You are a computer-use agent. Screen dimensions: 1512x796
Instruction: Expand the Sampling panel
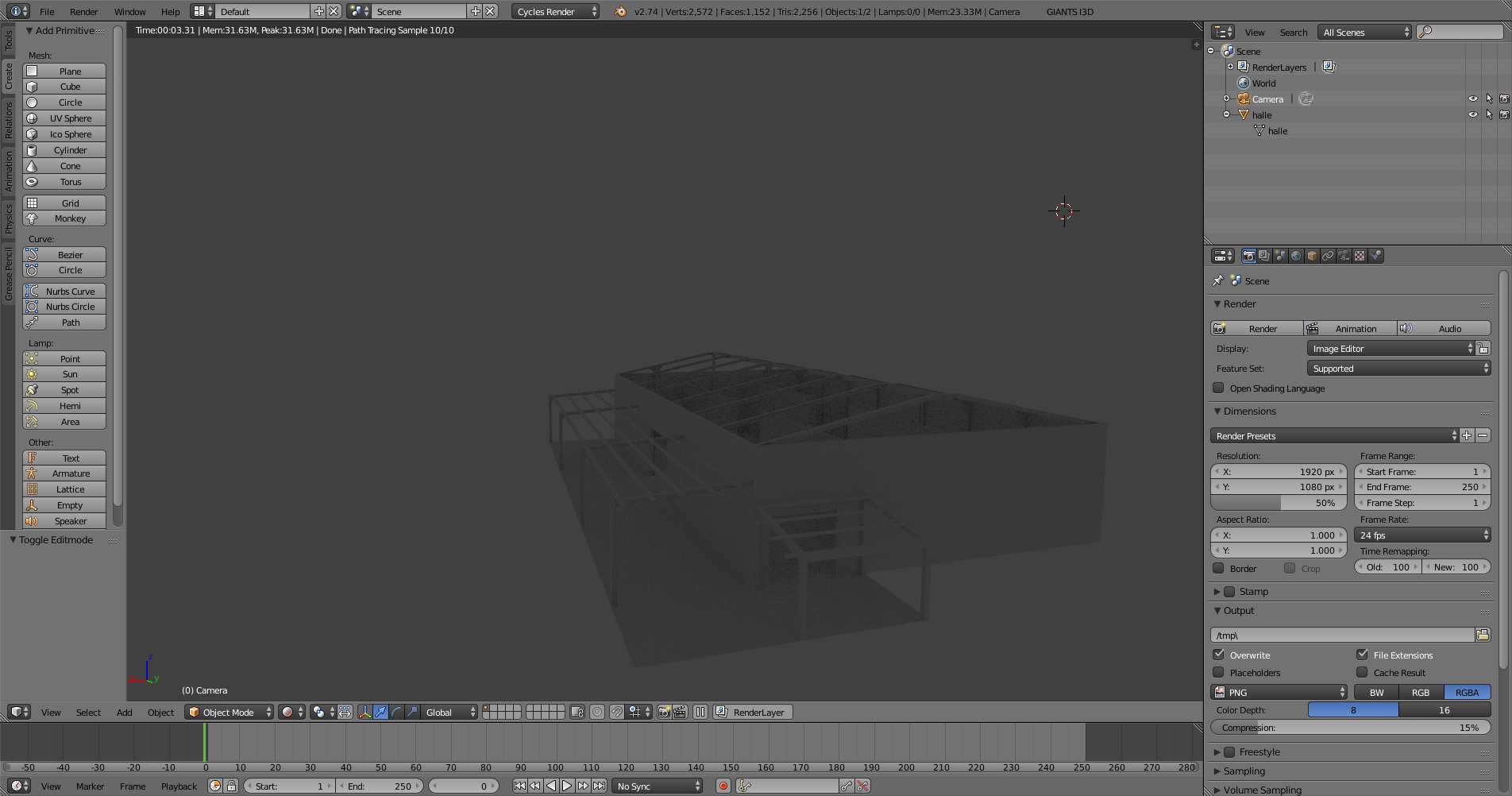point(1244,771)
